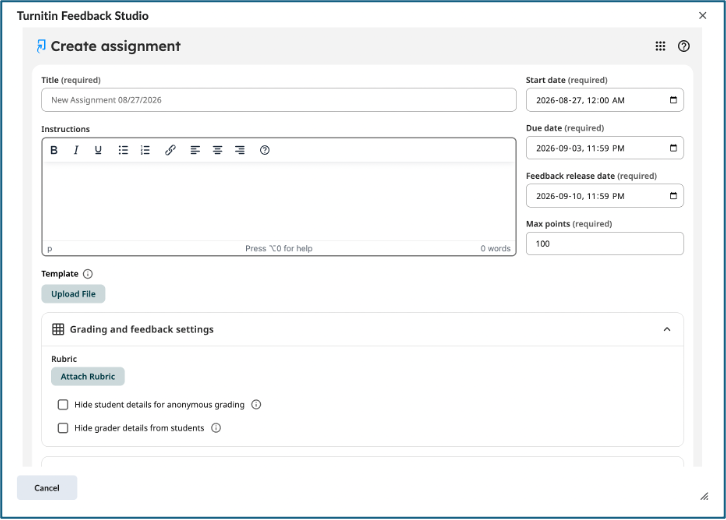
Task: Collapse Grading and feedback settings section
Action: [667, 329]
